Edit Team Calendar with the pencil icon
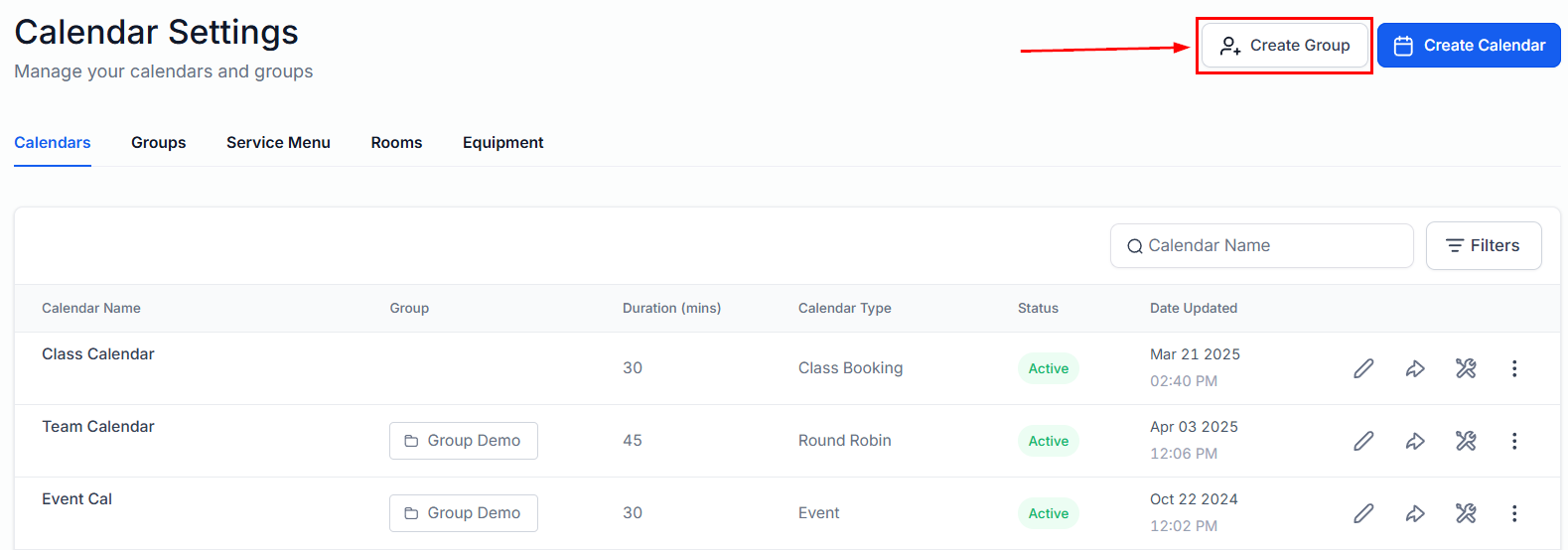Viewport: 1568px width, 550px height. 1363,441
